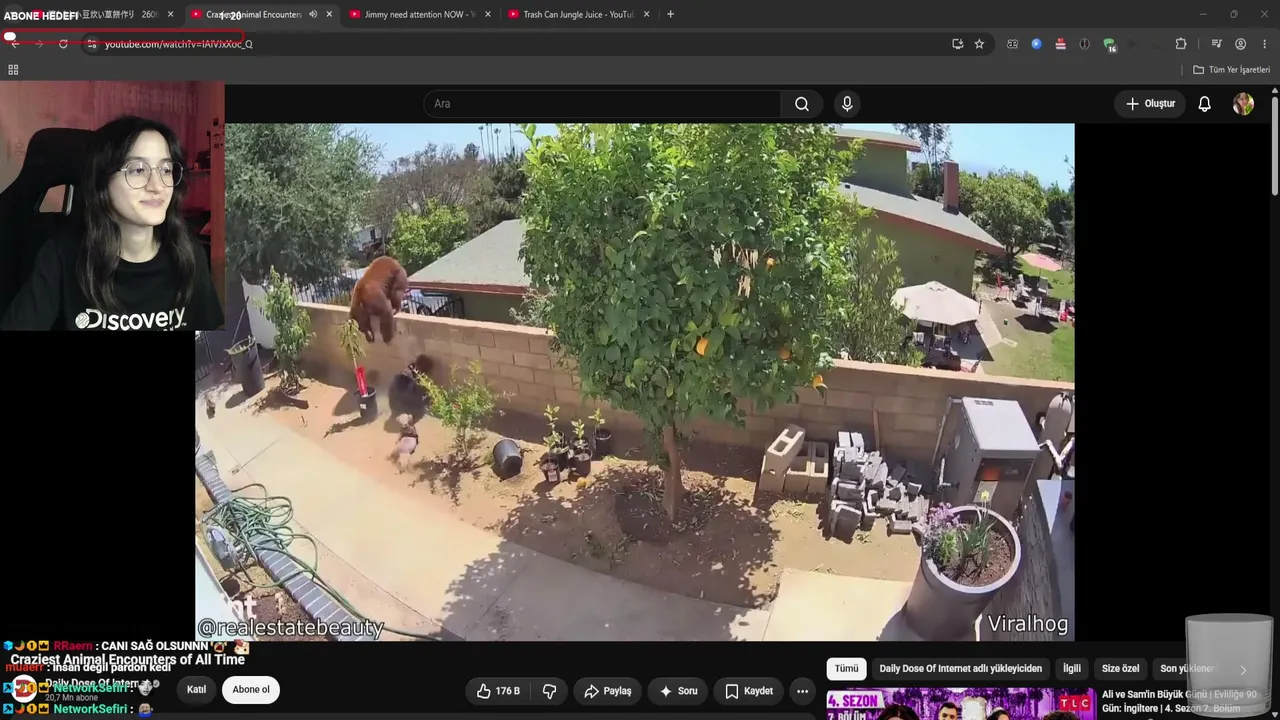The image size is (1280, 720).
Task: Switch to Trash Can Jungle Juice tab
Action: click(x=578, y=14)
